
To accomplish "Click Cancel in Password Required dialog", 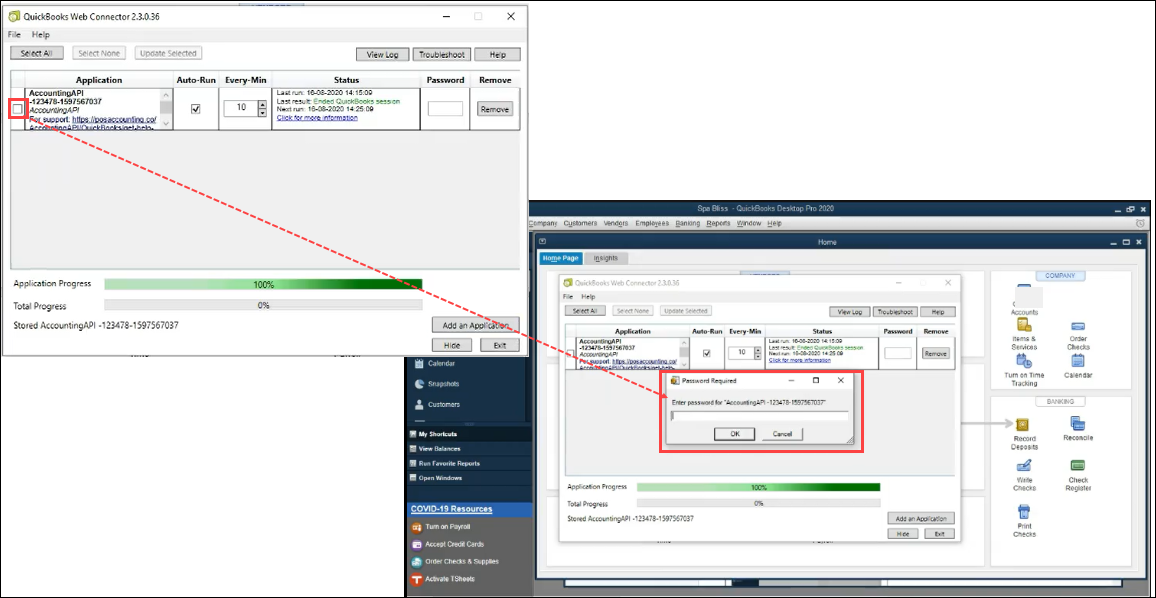I will click(781, 434).
